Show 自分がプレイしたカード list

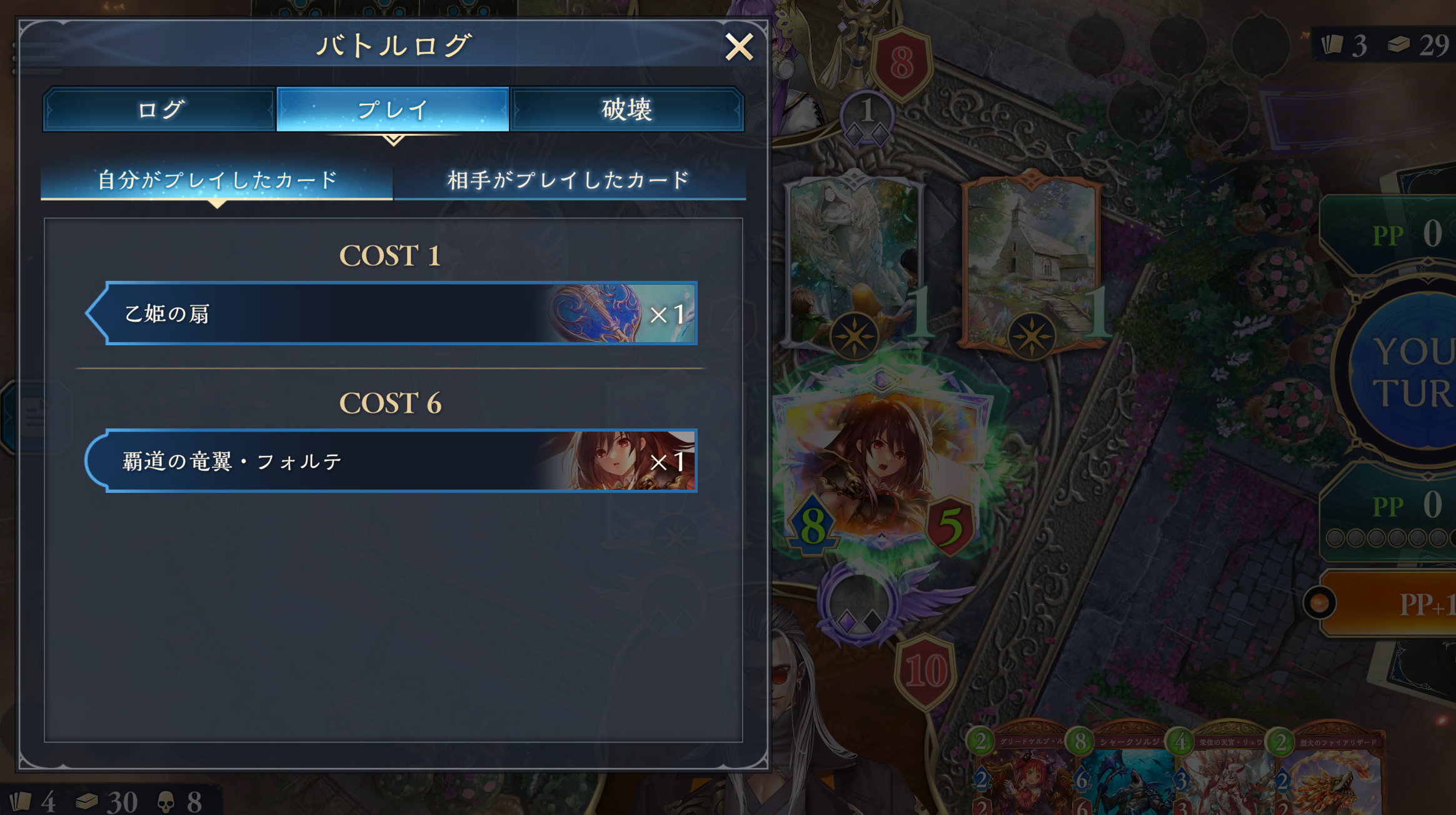coord(217,180)
